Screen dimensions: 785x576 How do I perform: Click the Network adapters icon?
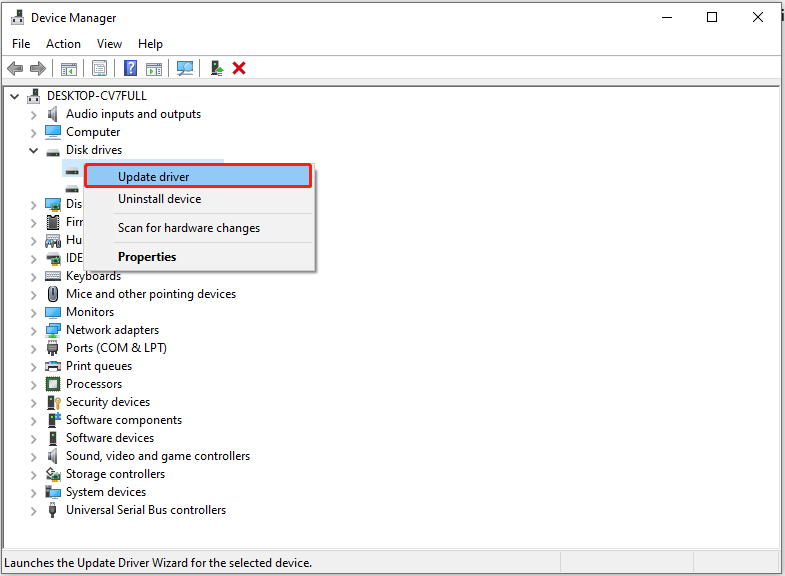53,330
